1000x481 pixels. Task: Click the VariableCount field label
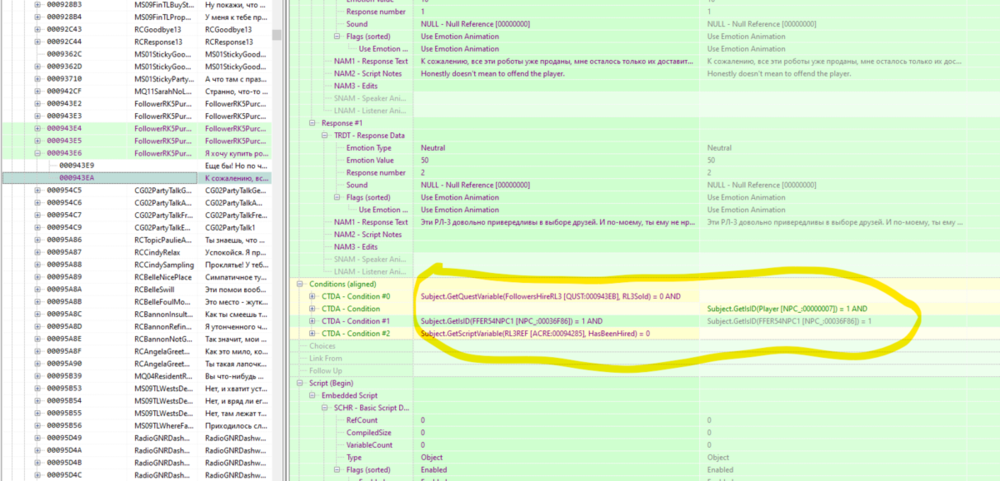point(371,445)
